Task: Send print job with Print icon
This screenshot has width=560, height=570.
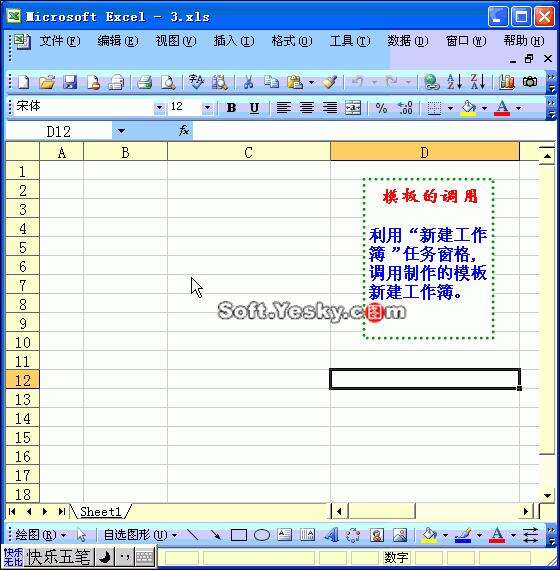Action: point(144,82)
